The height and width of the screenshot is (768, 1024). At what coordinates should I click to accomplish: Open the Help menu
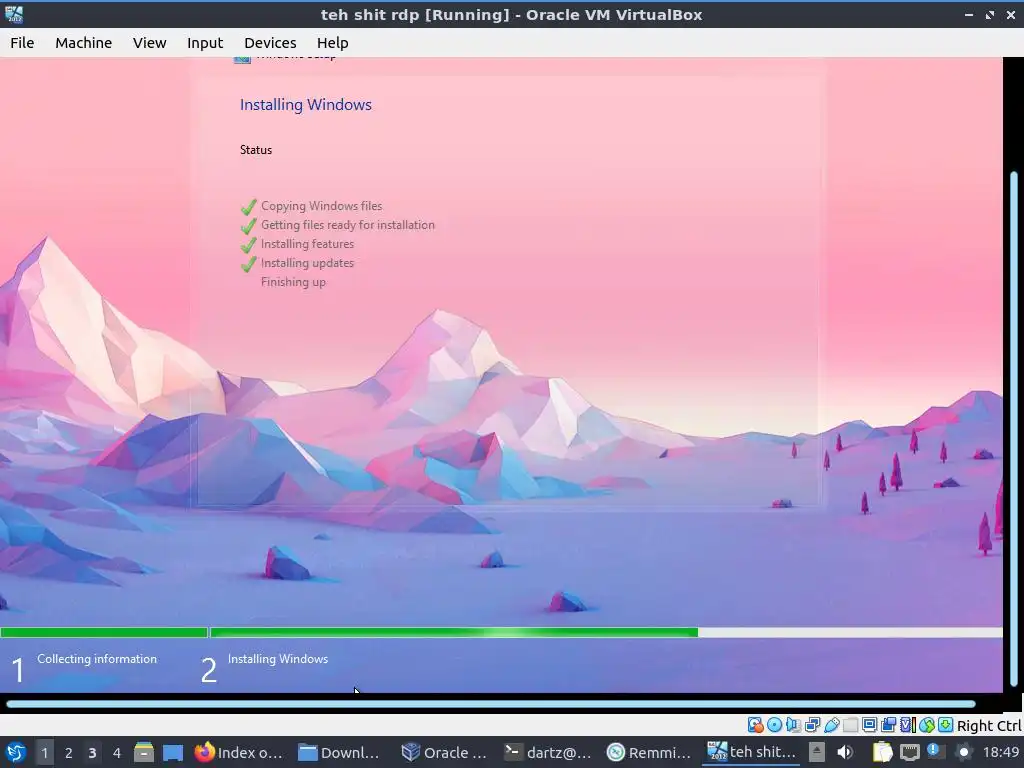point(332,42)
